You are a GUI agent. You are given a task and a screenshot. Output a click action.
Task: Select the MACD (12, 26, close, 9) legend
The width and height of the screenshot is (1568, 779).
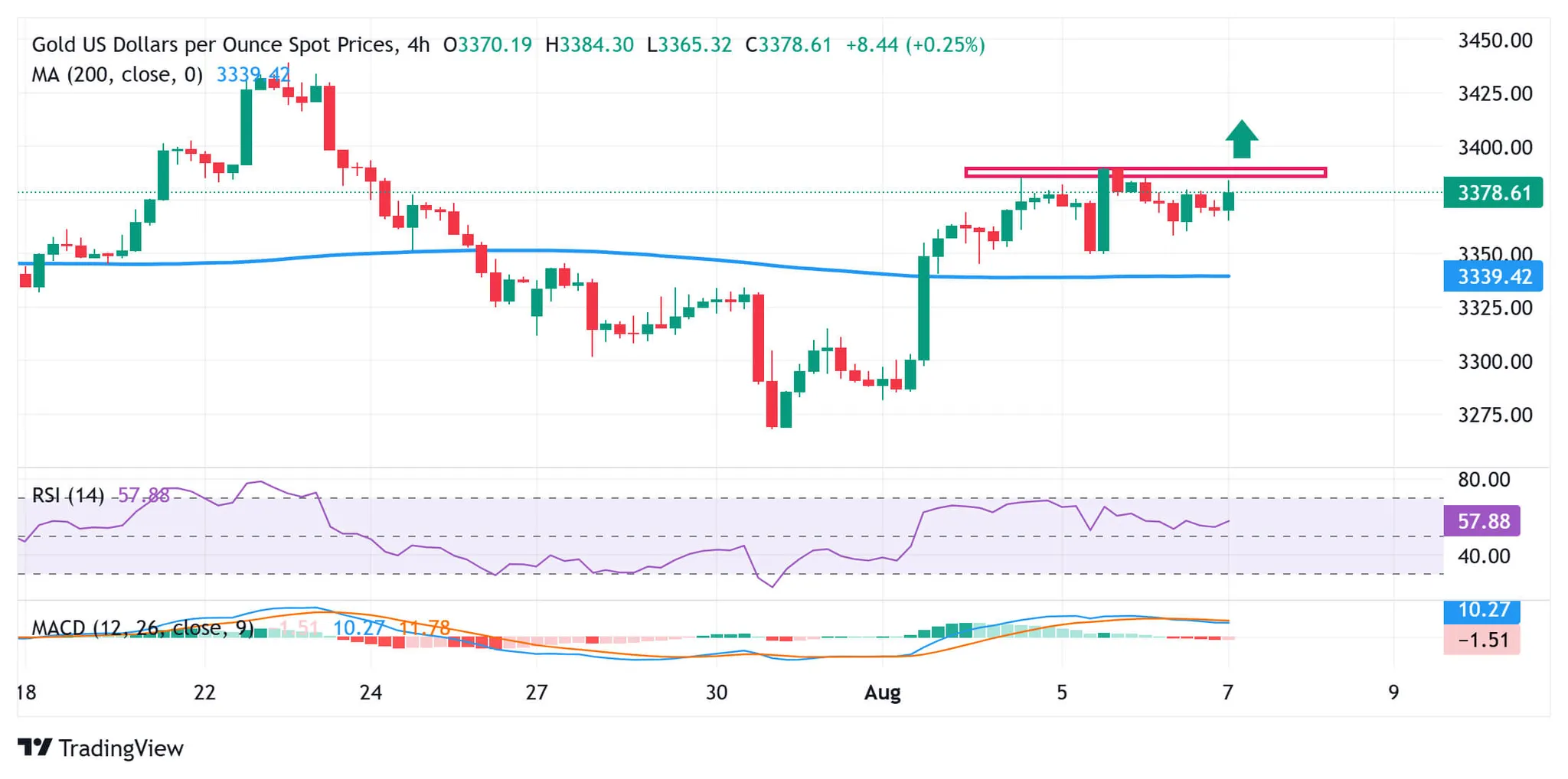point(142,628)
